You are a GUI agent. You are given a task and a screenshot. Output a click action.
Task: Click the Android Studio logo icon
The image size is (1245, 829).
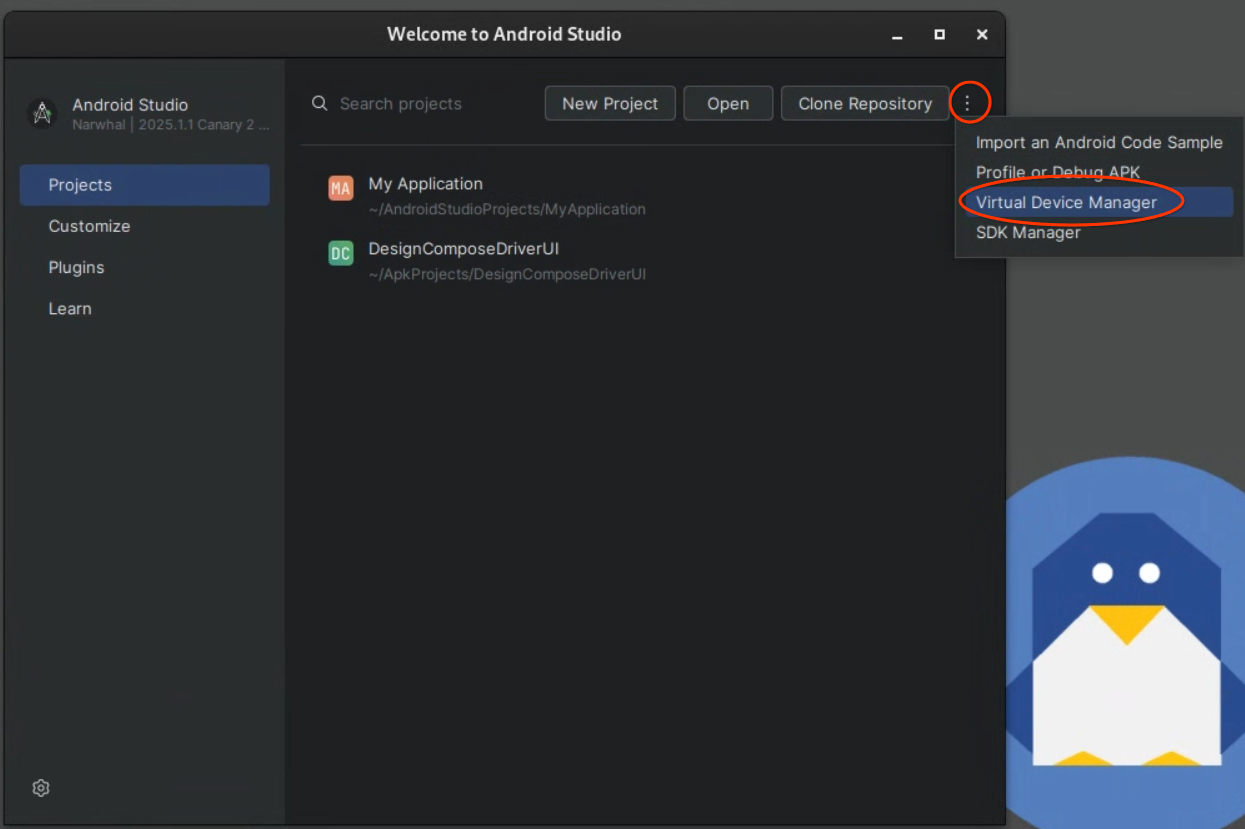[x=42, y=114]
